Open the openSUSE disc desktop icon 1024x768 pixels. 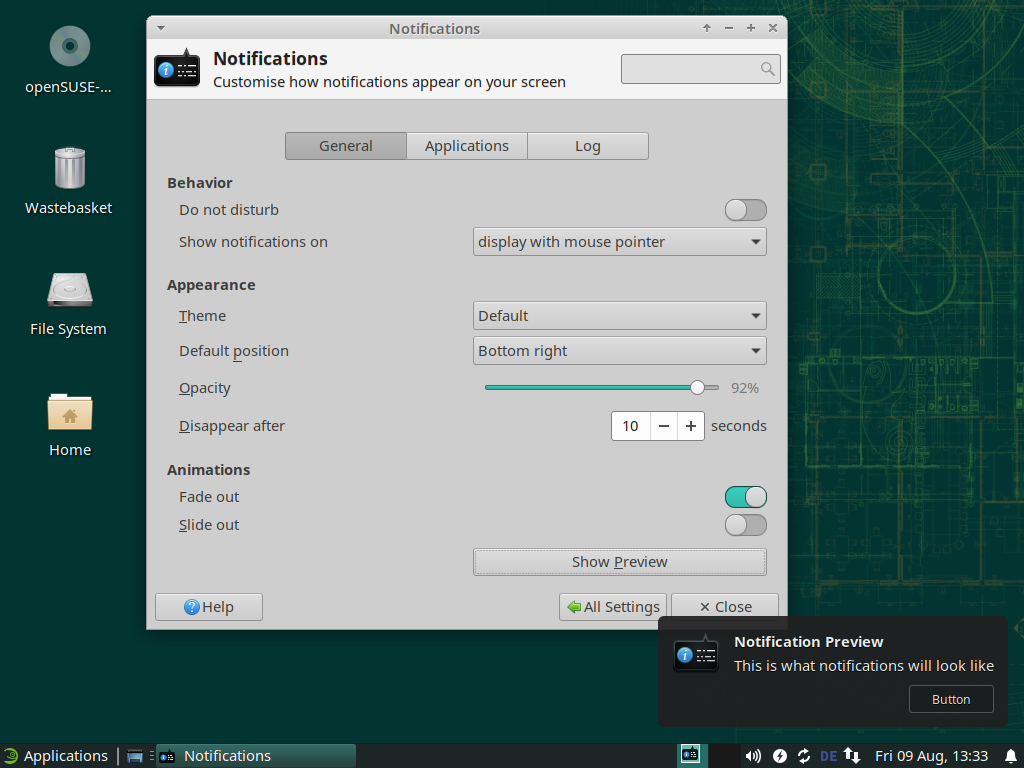(69, 47)
